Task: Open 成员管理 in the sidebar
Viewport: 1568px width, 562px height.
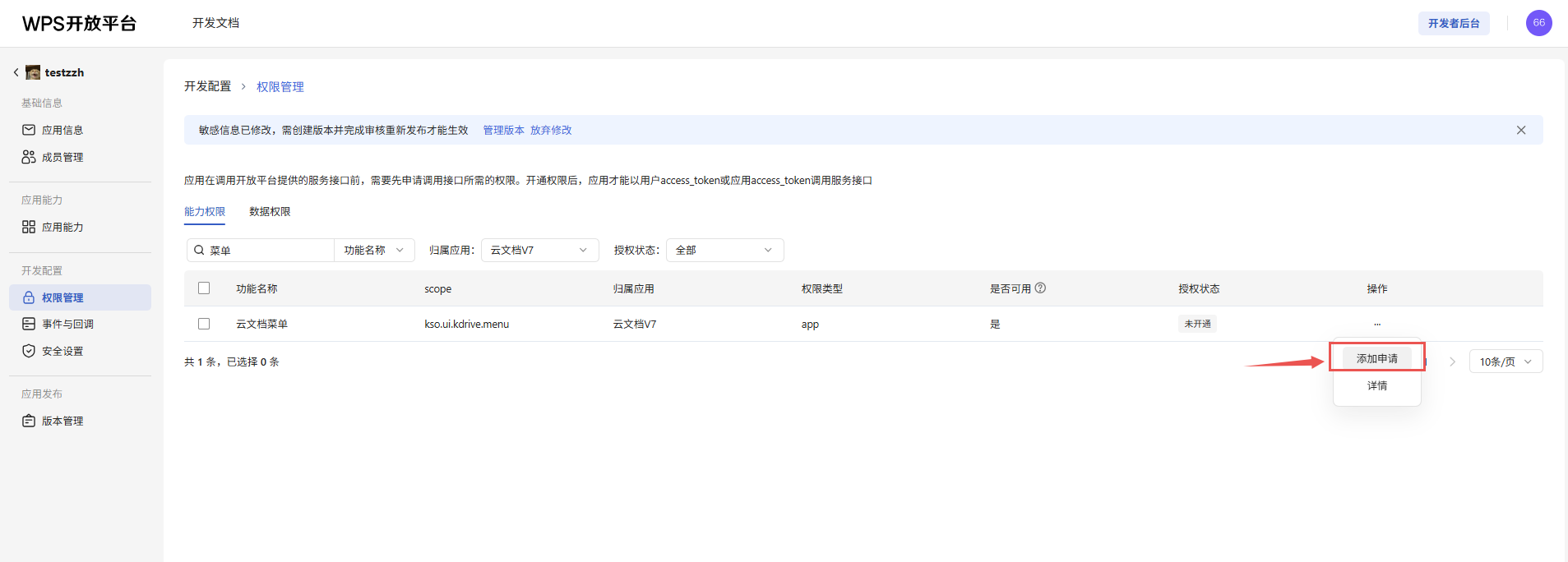Action: [x=62, y=157]
